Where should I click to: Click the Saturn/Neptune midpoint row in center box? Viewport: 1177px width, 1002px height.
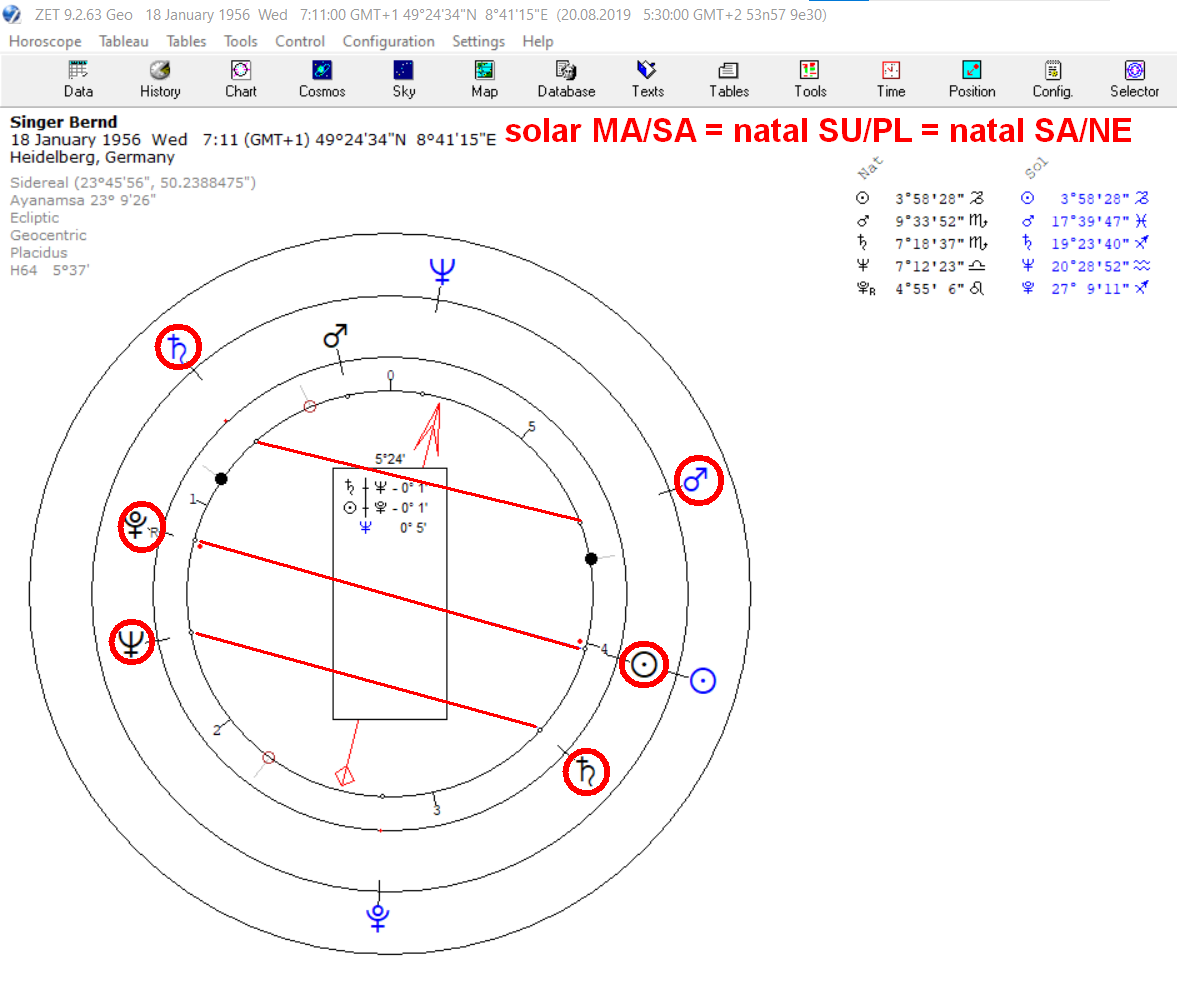(386, 488)
